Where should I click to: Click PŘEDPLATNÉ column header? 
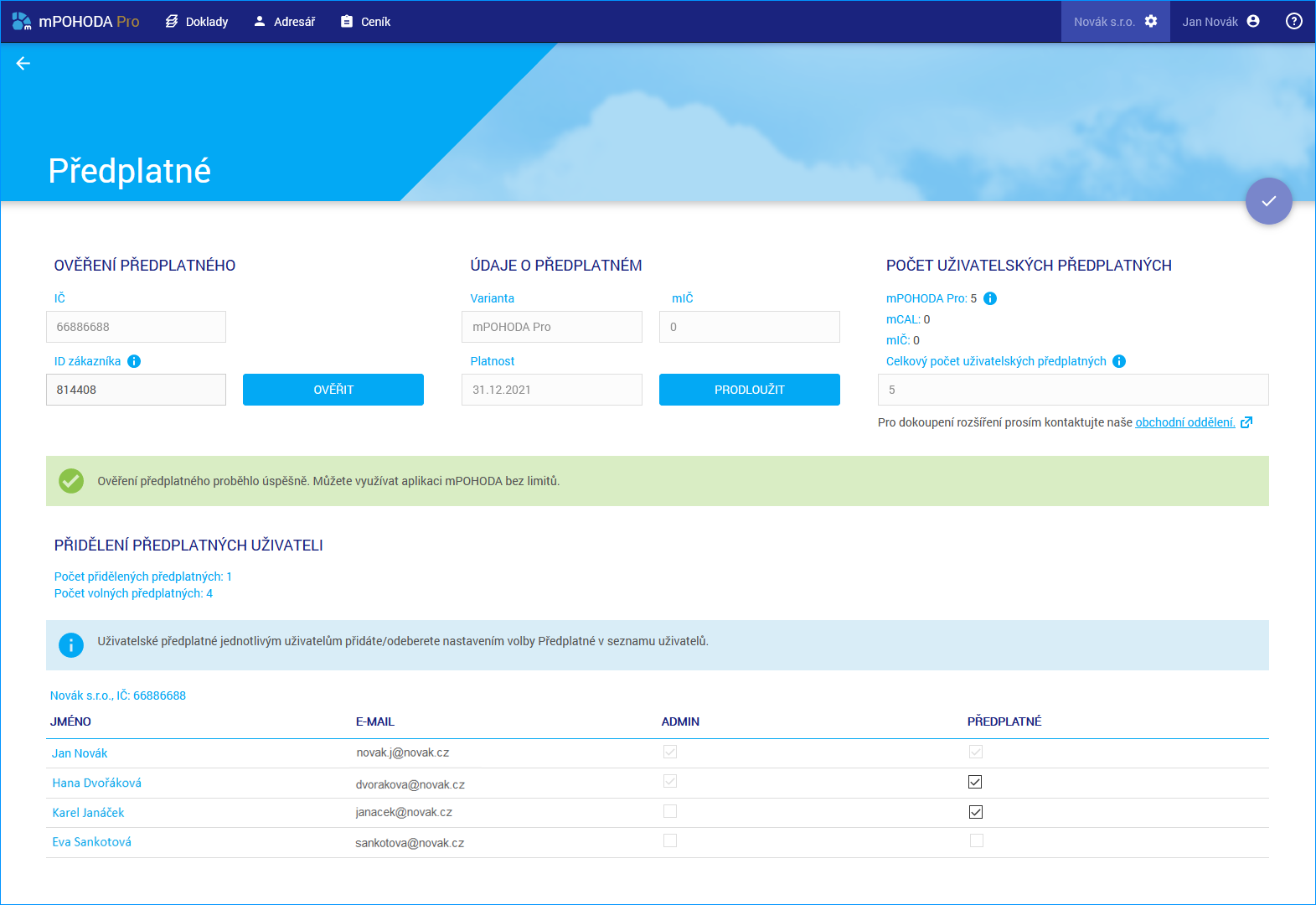(1004, 721)
